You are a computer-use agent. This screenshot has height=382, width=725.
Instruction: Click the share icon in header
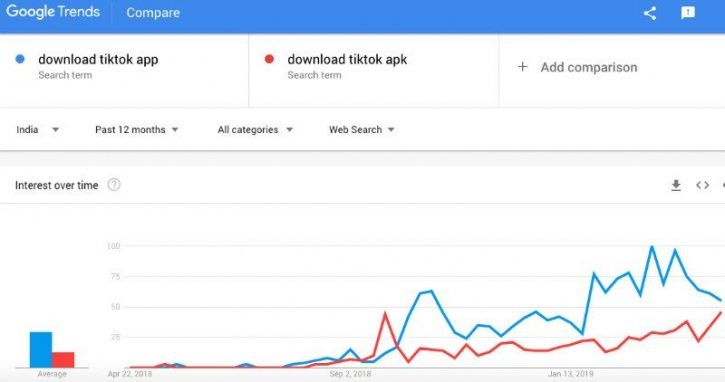pos(650,13)
